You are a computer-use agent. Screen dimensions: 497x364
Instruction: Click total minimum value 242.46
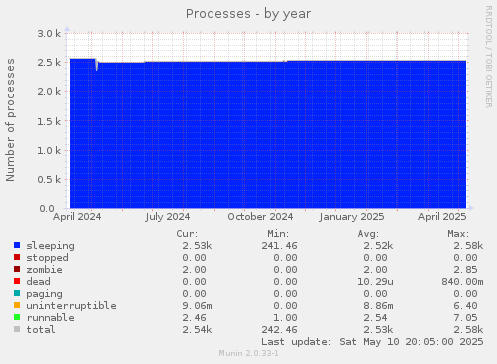click(x=279, y=330)
